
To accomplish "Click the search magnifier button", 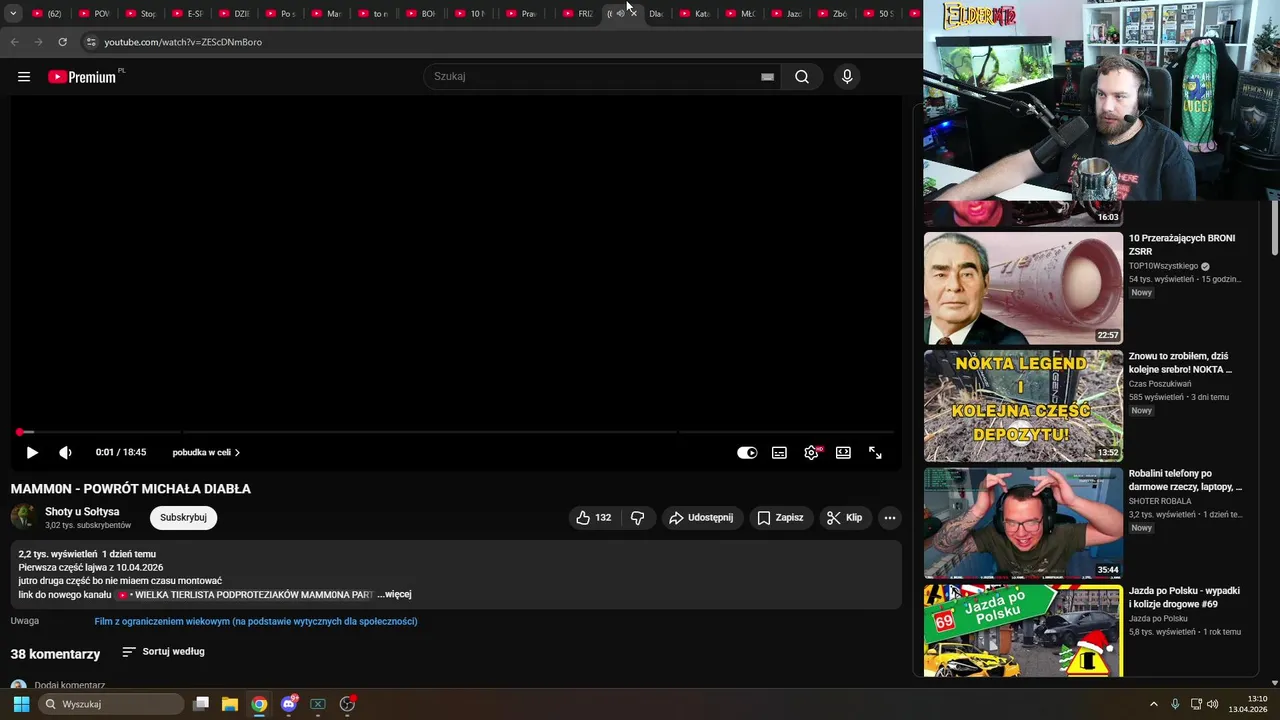I will [x=802, y=77].
